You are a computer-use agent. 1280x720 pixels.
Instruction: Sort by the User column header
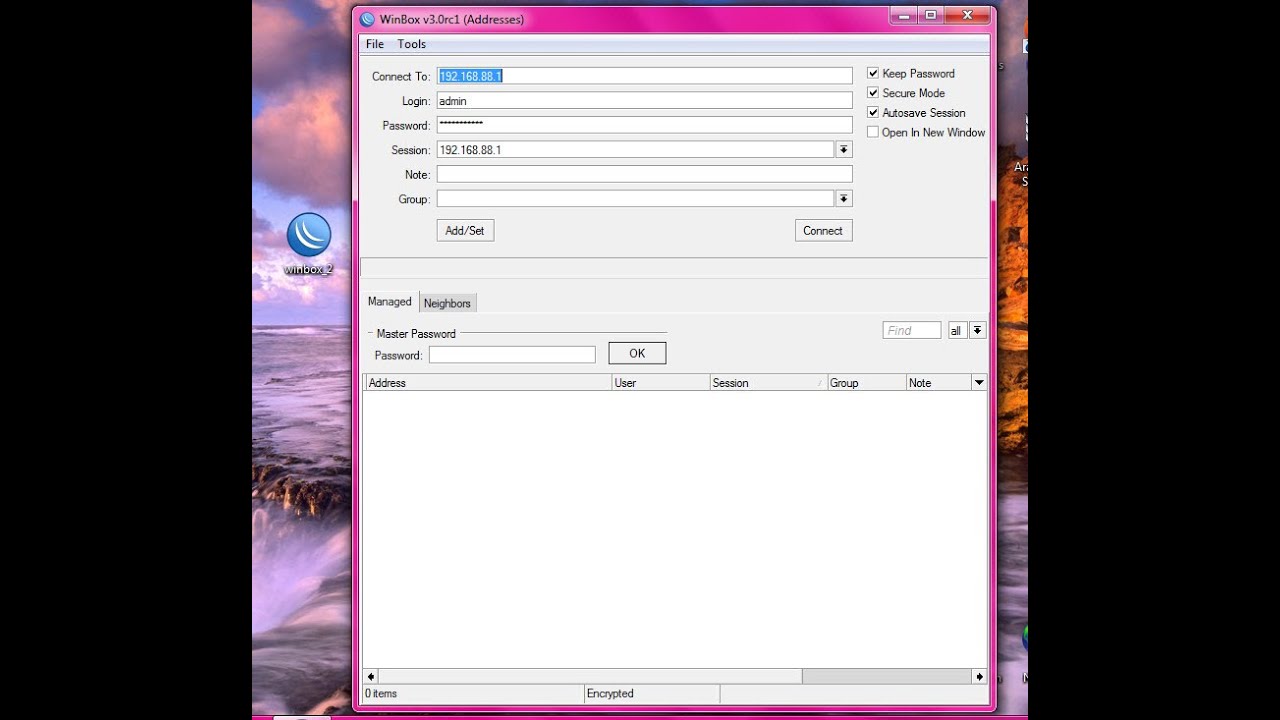pos(661,383)
